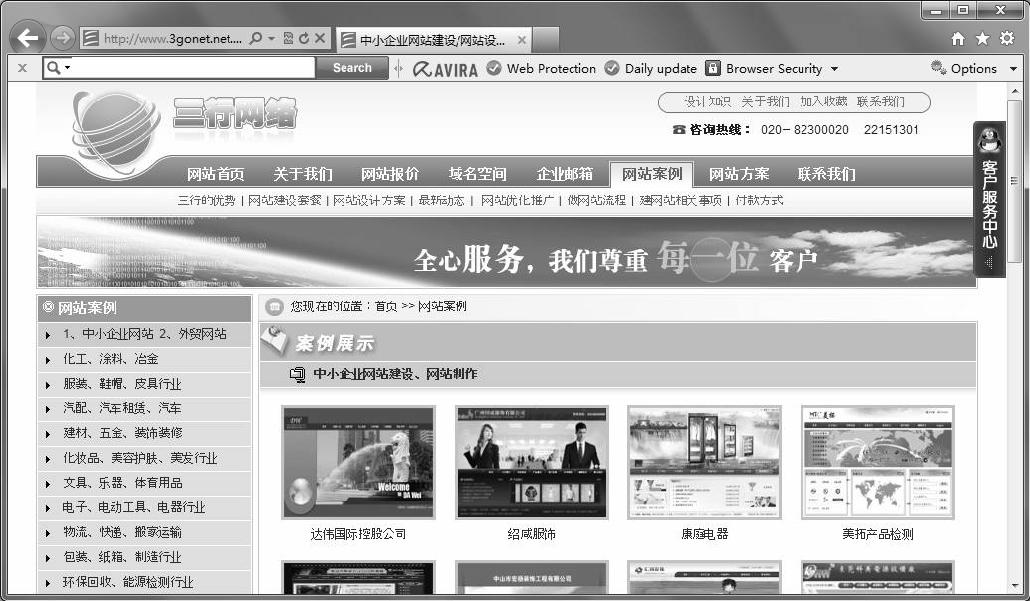Close the Avira toolbar with X
The width and height of the screenshot is (1030, 601).
pos(22,68)
